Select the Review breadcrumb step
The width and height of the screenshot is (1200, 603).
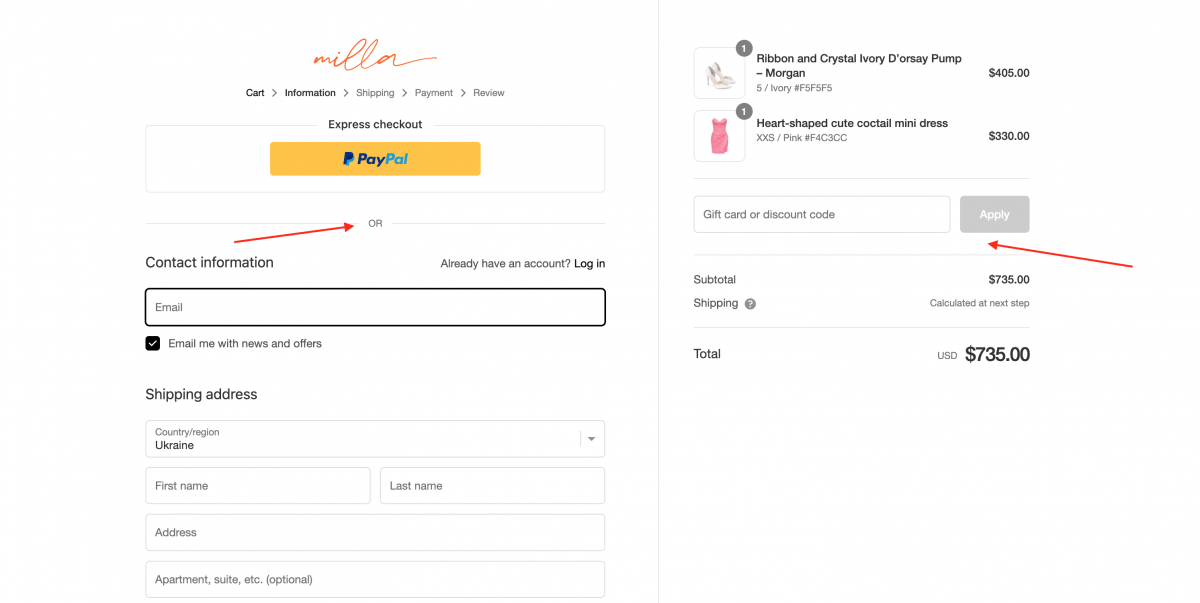click(489, 93)
